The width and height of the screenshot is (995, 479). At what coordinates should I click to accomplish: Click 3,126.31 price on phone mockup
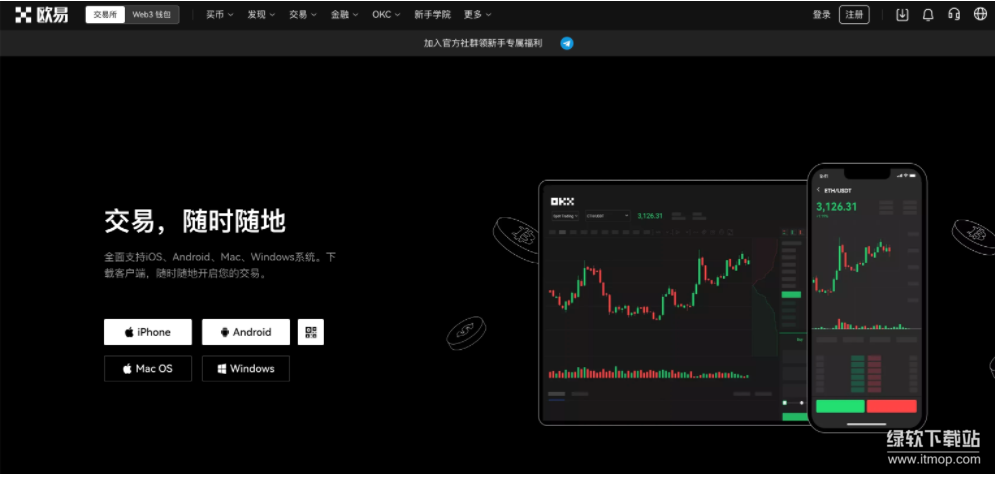pyautogui.click(x=836, y=206)
